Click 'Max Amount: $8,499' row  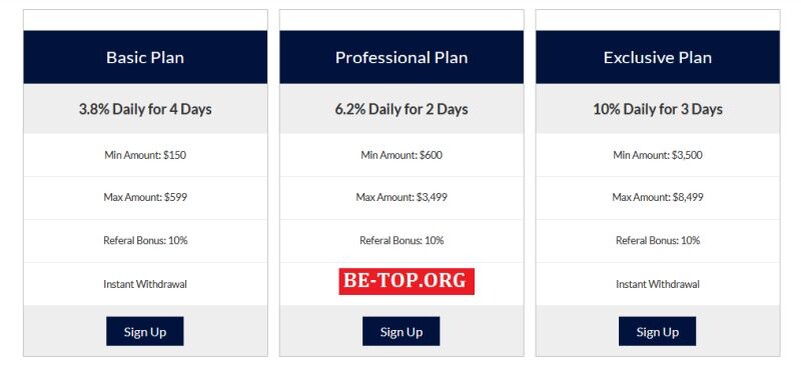pos(658,198)
